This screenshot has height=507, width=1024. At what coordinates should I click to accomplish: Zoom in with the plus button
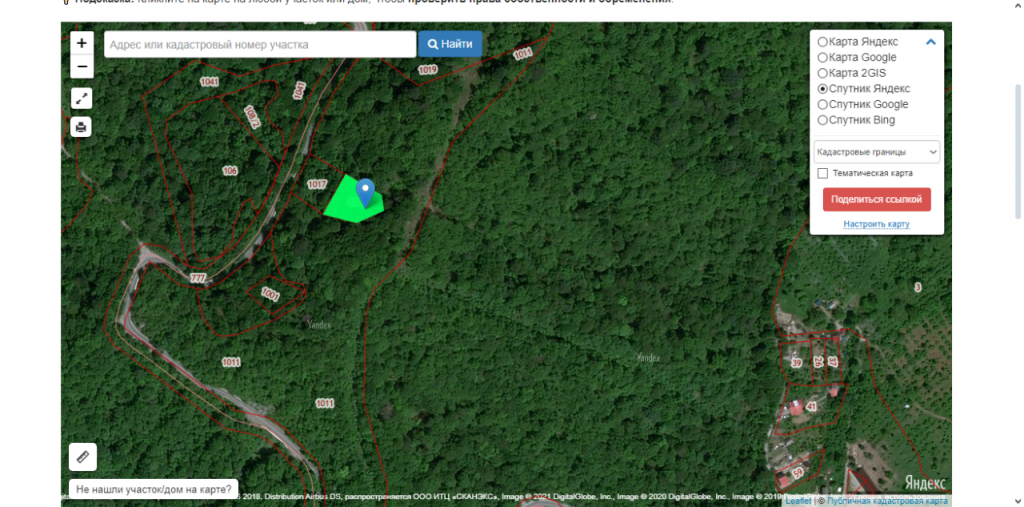pyautogui.click(x=82, y=44)
